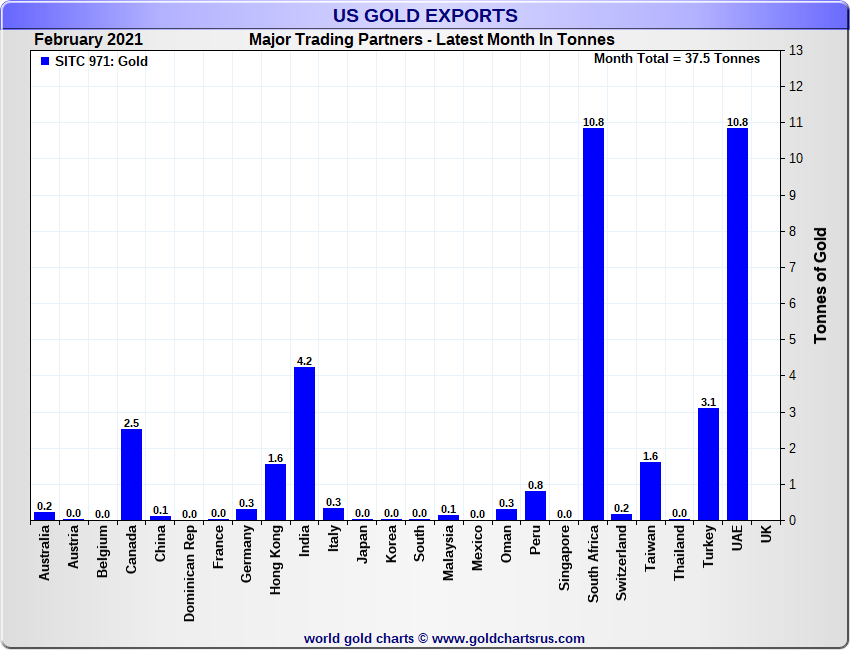
Task: Click the 0.3 value above Germany
Action: click(x=247, y=503)
